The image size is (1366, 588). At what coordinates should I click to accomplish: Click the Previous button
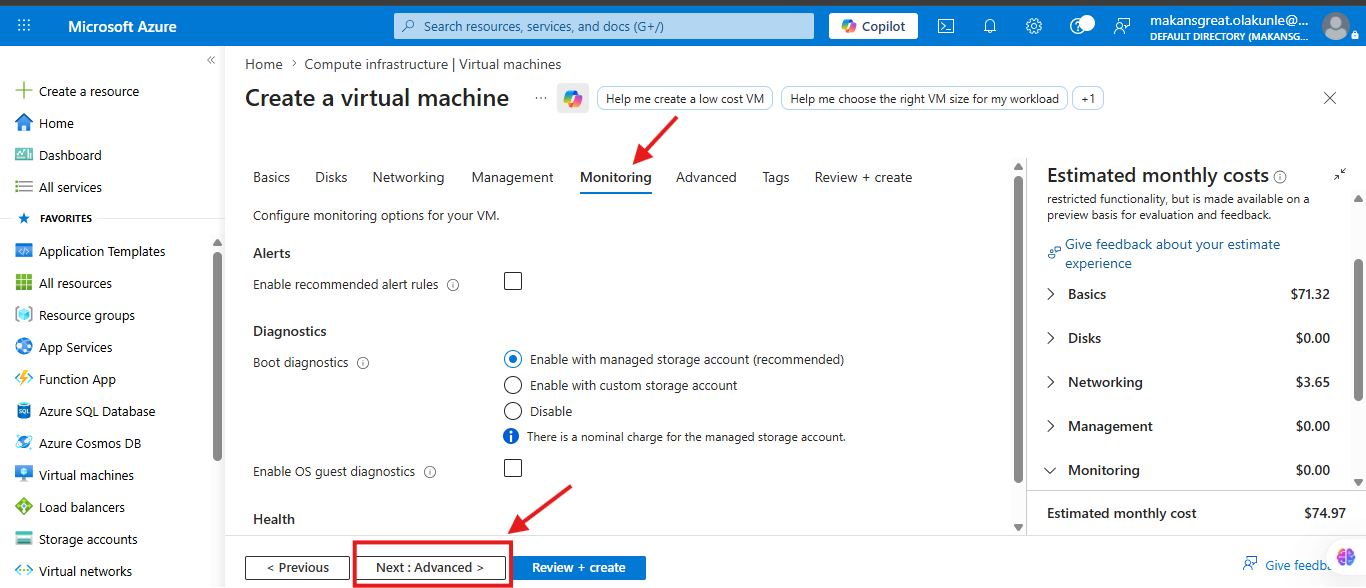pos(298,568)
